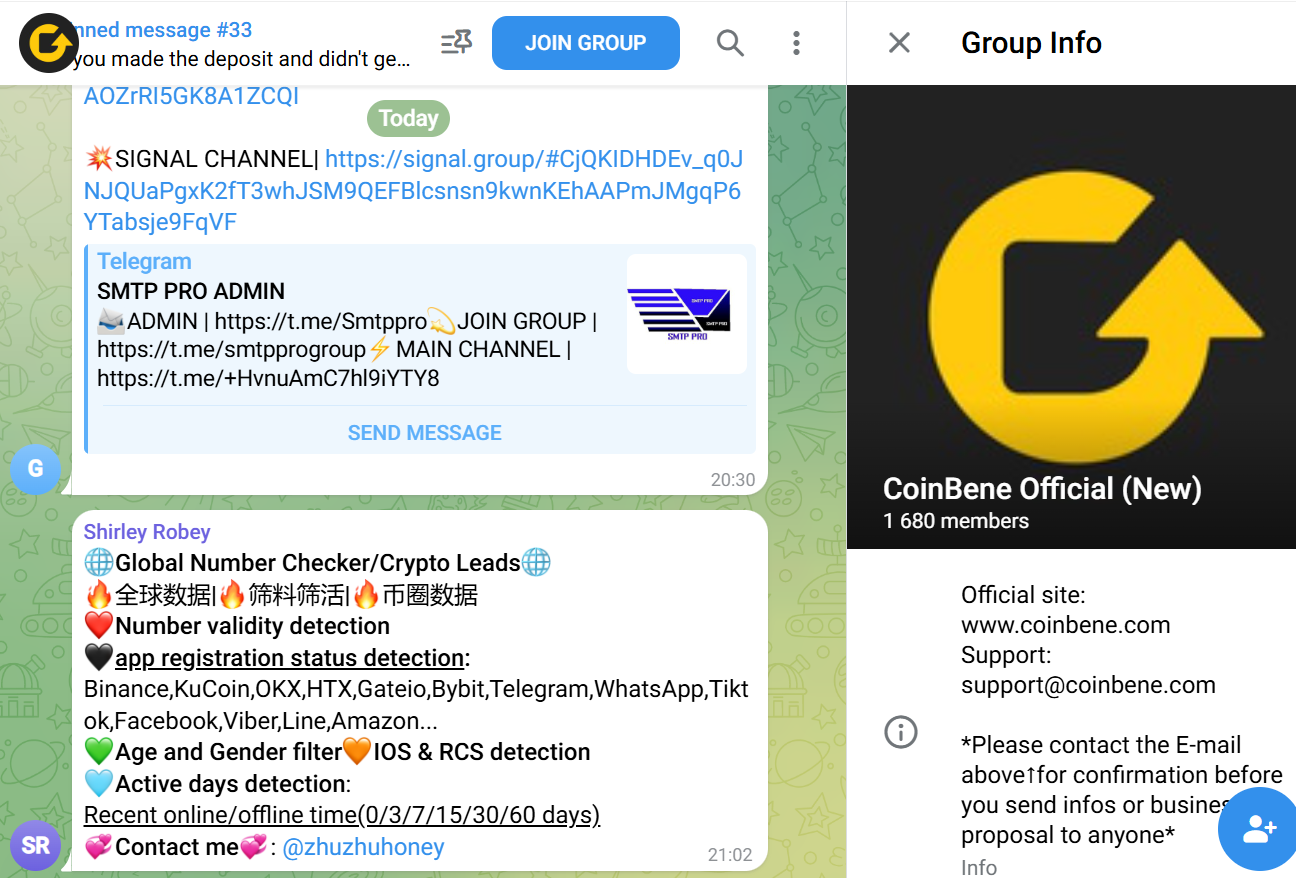Click the add member floating button
This screenshot has width=1296, height=878.
point(1257,829)
